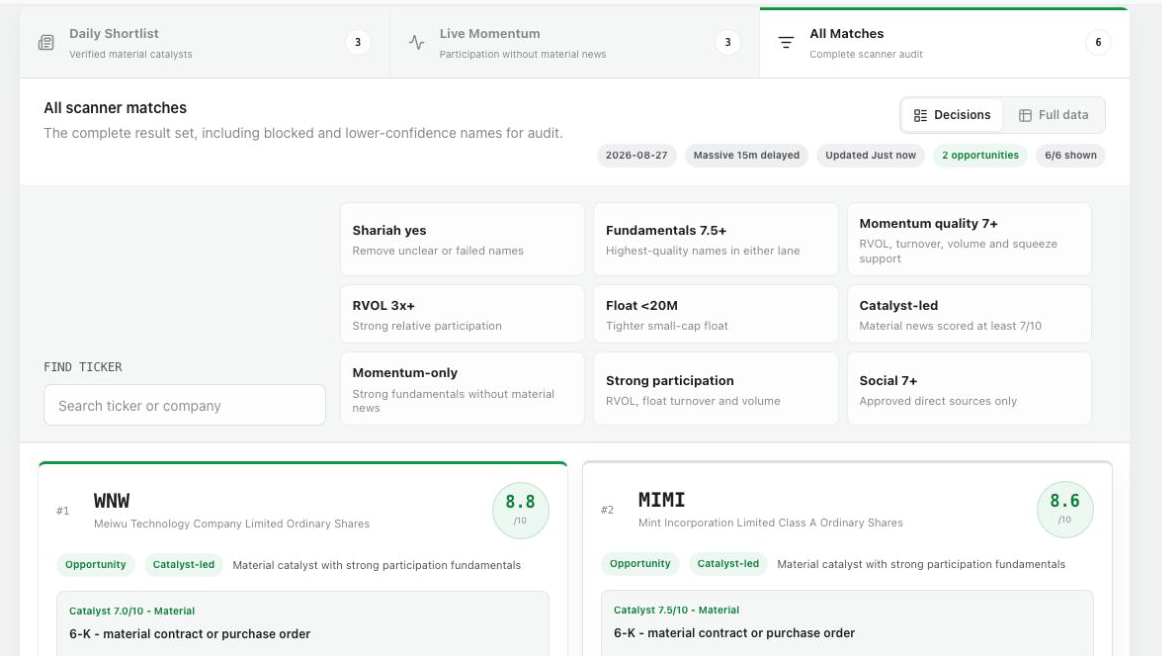The width and height of the screenshot is (1162, 656).
Task: Click Meiwu Technology Company Limited Ordinary Shares
Action: (232, 524)
